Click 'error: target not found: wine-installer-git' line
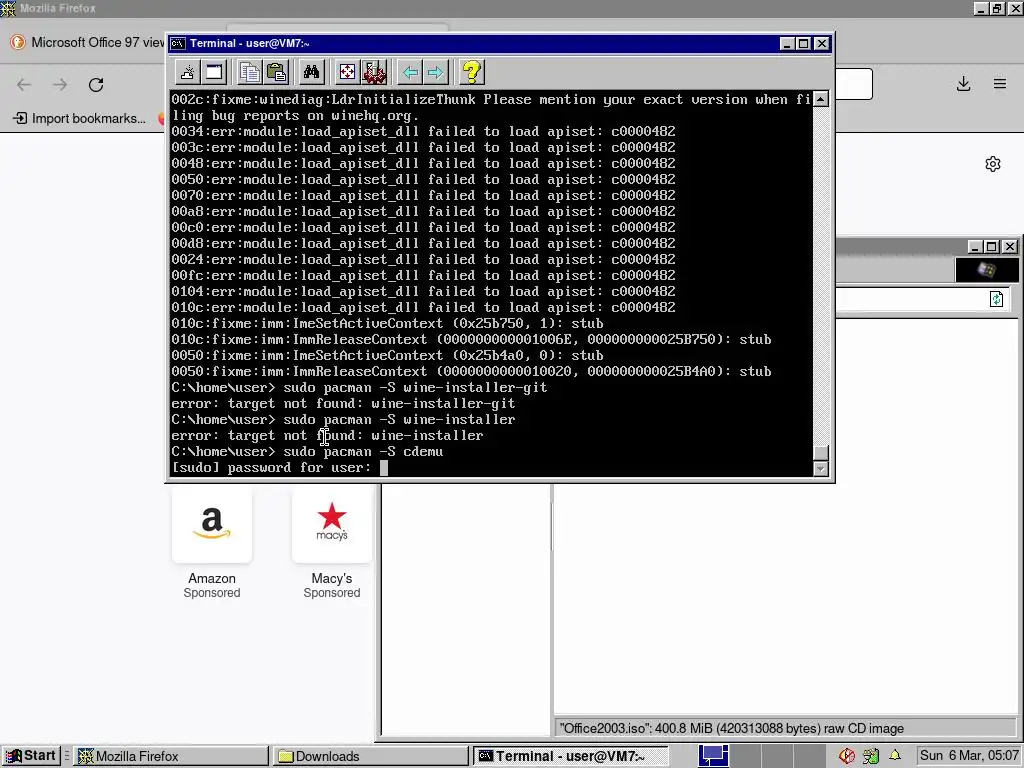Viewport: 1024px width, 768px height. click(343, 403)
